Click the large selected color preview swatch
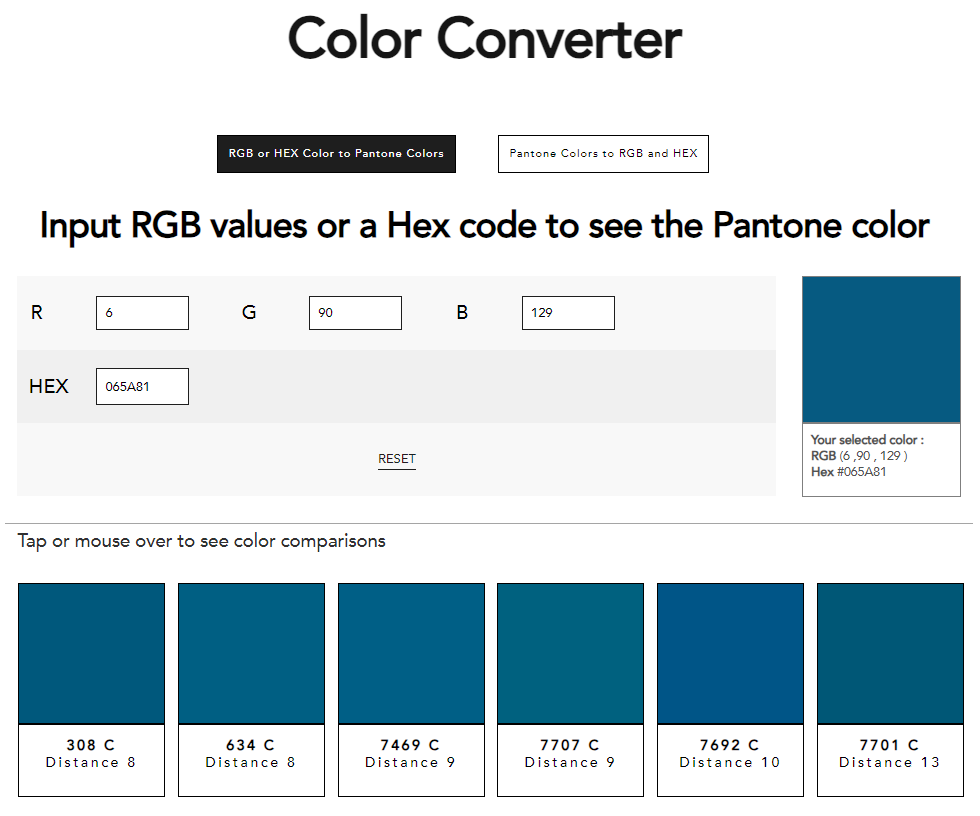The height and width of the screenshot is (816, 980). pyautogui.click(x=881, y=350)
